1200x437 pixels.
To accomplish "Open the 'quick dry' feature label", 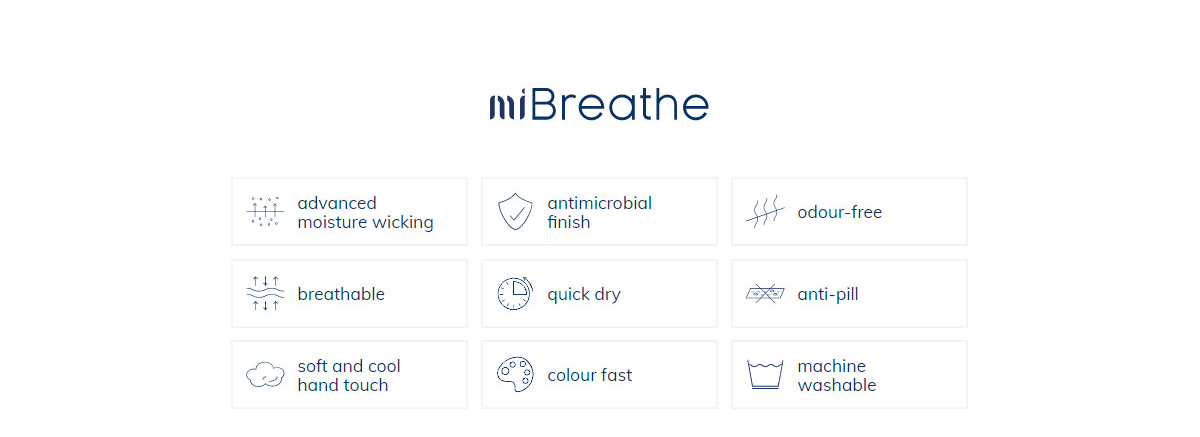I will (584, 294).
